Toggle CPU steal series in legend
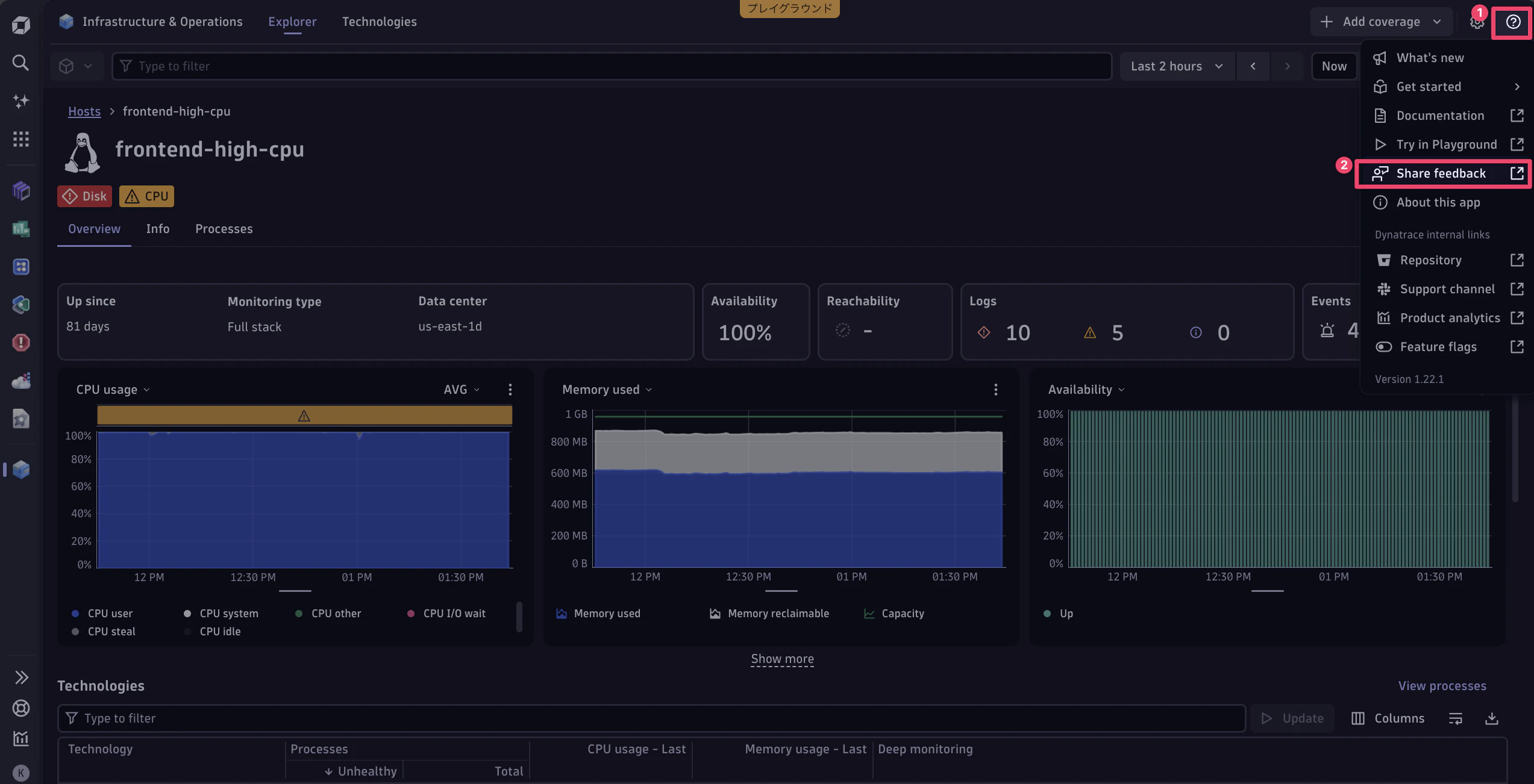Image resolution: width=1534 pixels, height=784 pixels. 103,632
